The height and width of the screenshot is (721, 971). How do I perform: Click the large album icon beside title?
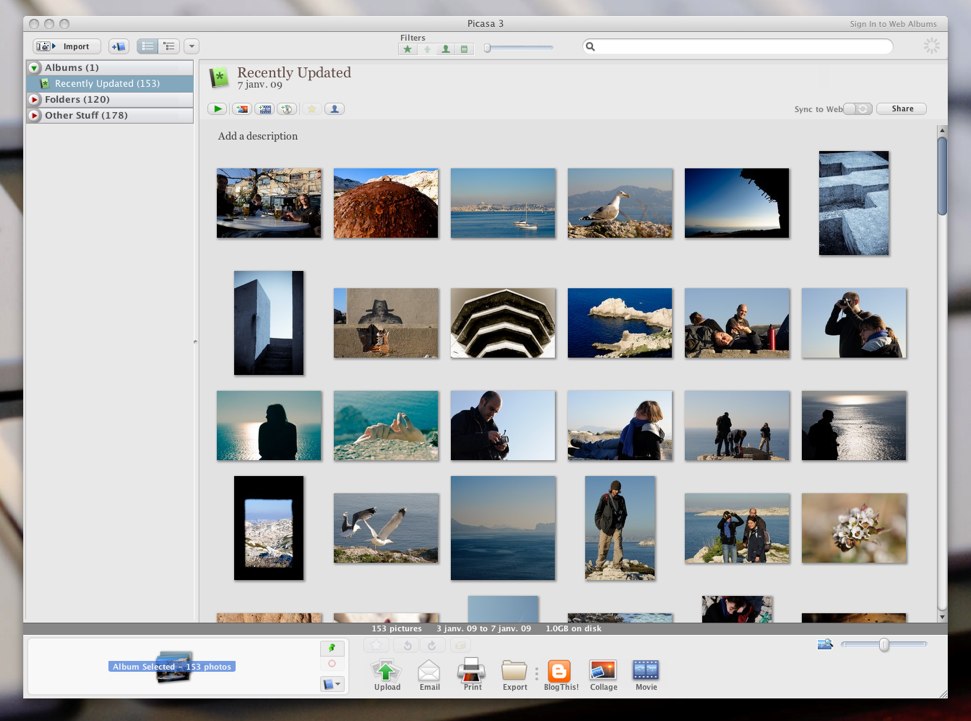tap(219, 77)
